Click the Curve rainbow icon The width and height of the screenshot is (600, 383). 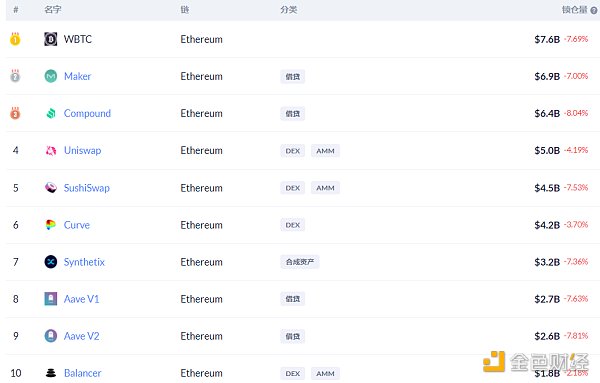click(x=51, y=225)
